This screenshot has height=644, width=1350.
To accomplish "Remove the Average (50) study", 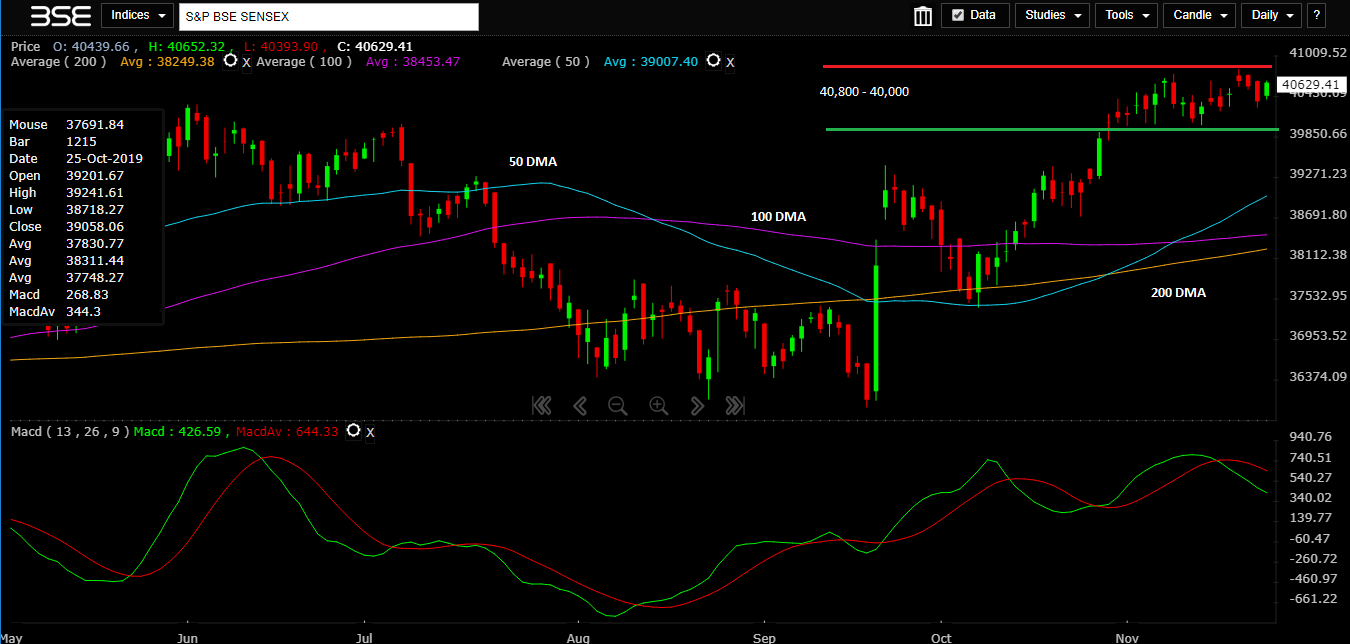I will [730, 62].
